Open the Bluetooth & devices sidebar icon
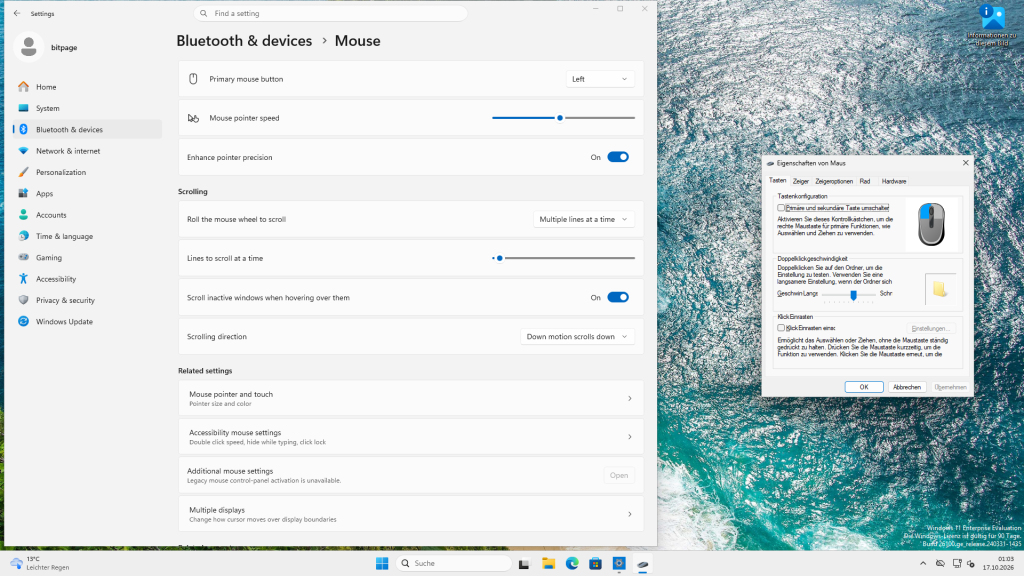 click(x=24, y=129)
